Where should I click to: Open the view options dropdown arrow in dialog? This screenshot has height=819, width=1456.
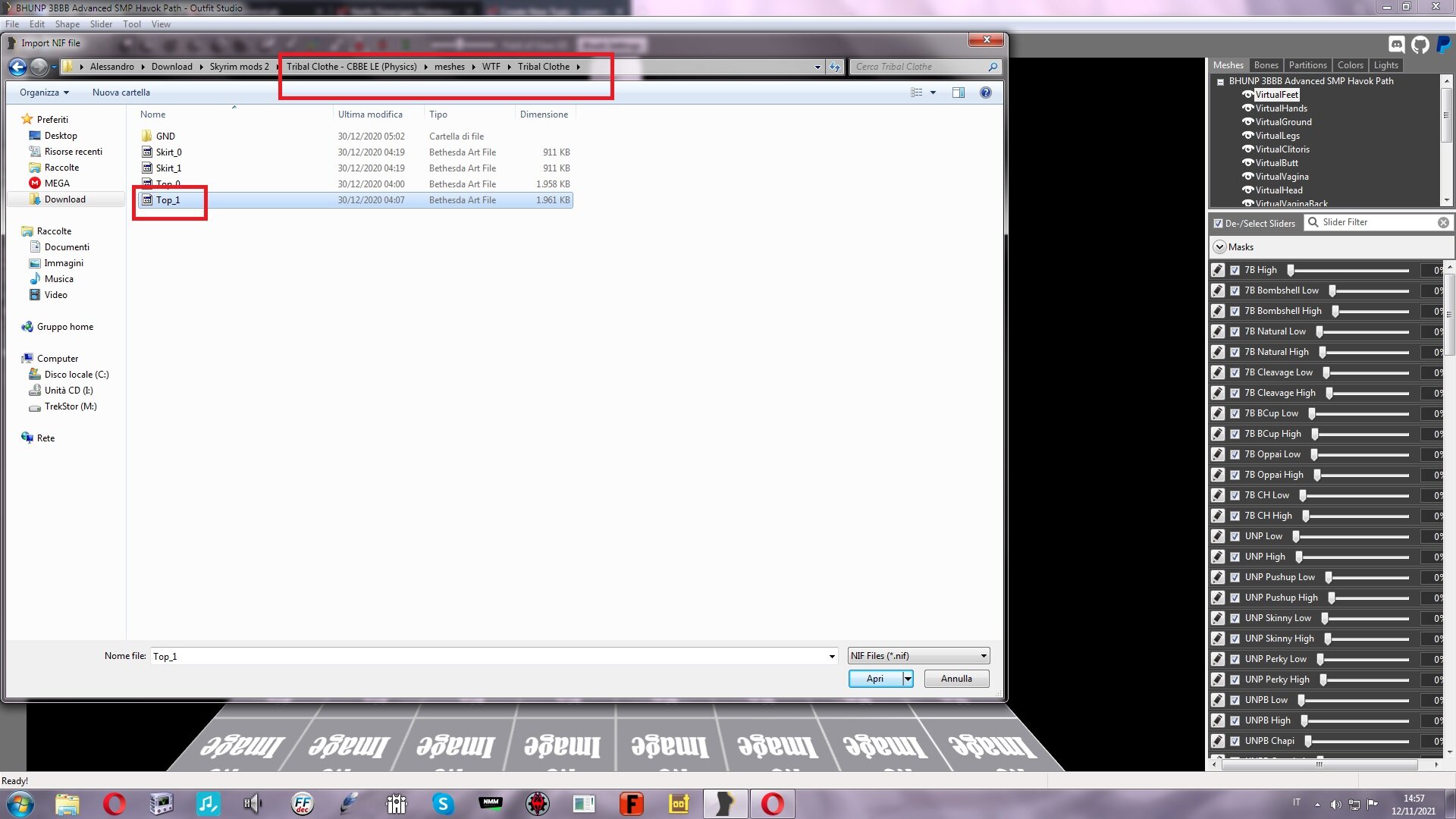tap(933, 93)
